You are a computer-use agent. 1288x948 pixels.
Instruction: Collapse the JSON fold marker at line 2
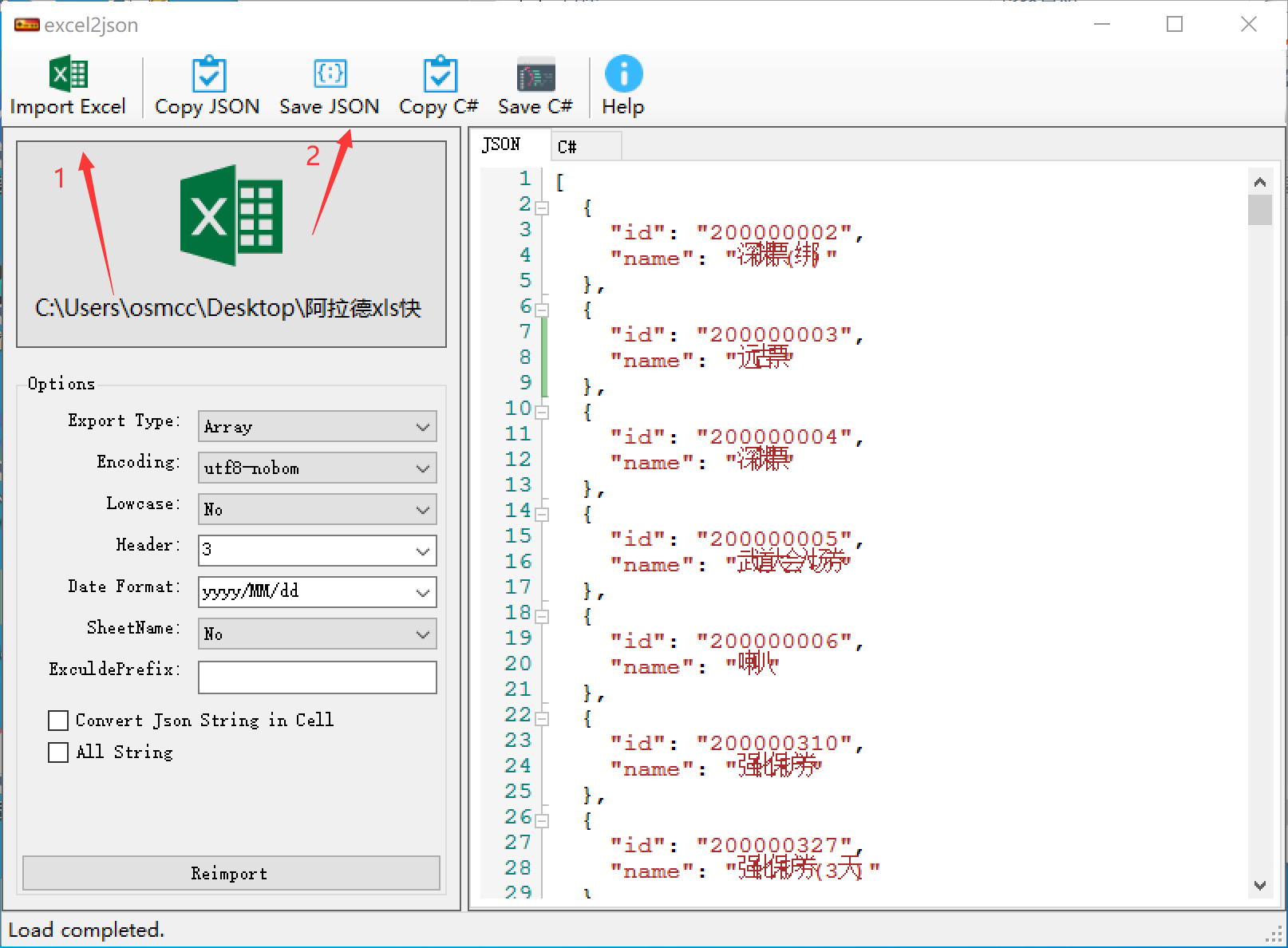pyautogui.click(x=543, y=208)
